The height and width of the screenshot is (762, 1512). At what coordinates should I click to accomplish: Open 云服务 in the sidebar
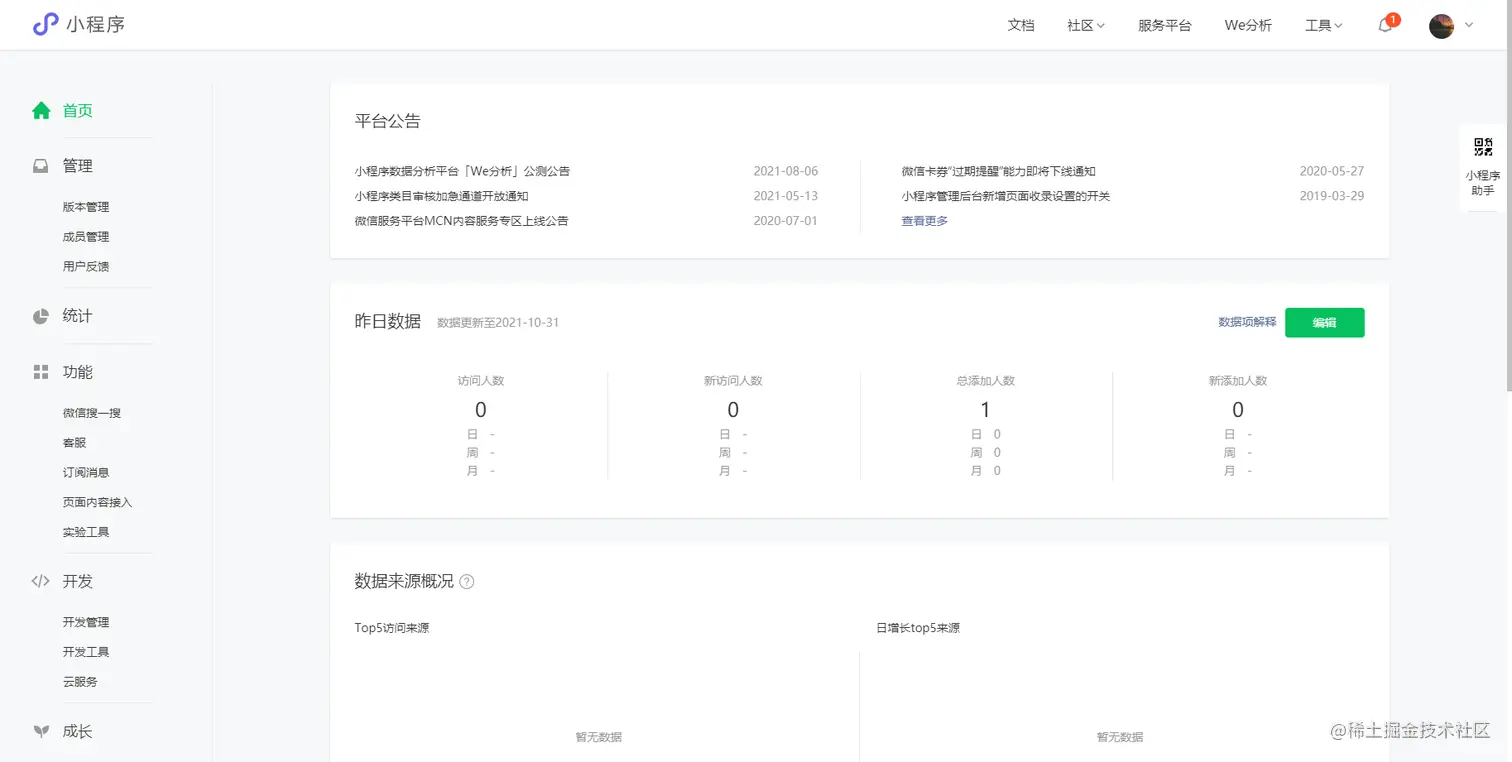(x=80, y=682)
